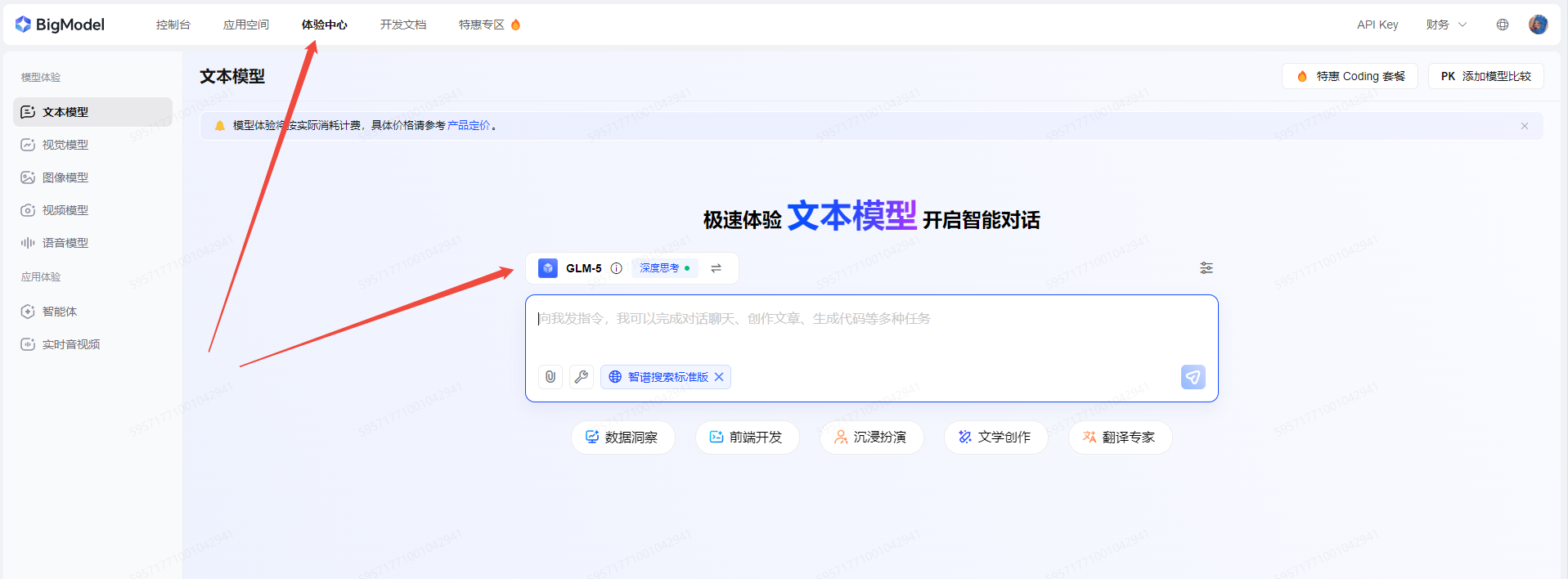Select 图像模型 in sidebar

92,177
